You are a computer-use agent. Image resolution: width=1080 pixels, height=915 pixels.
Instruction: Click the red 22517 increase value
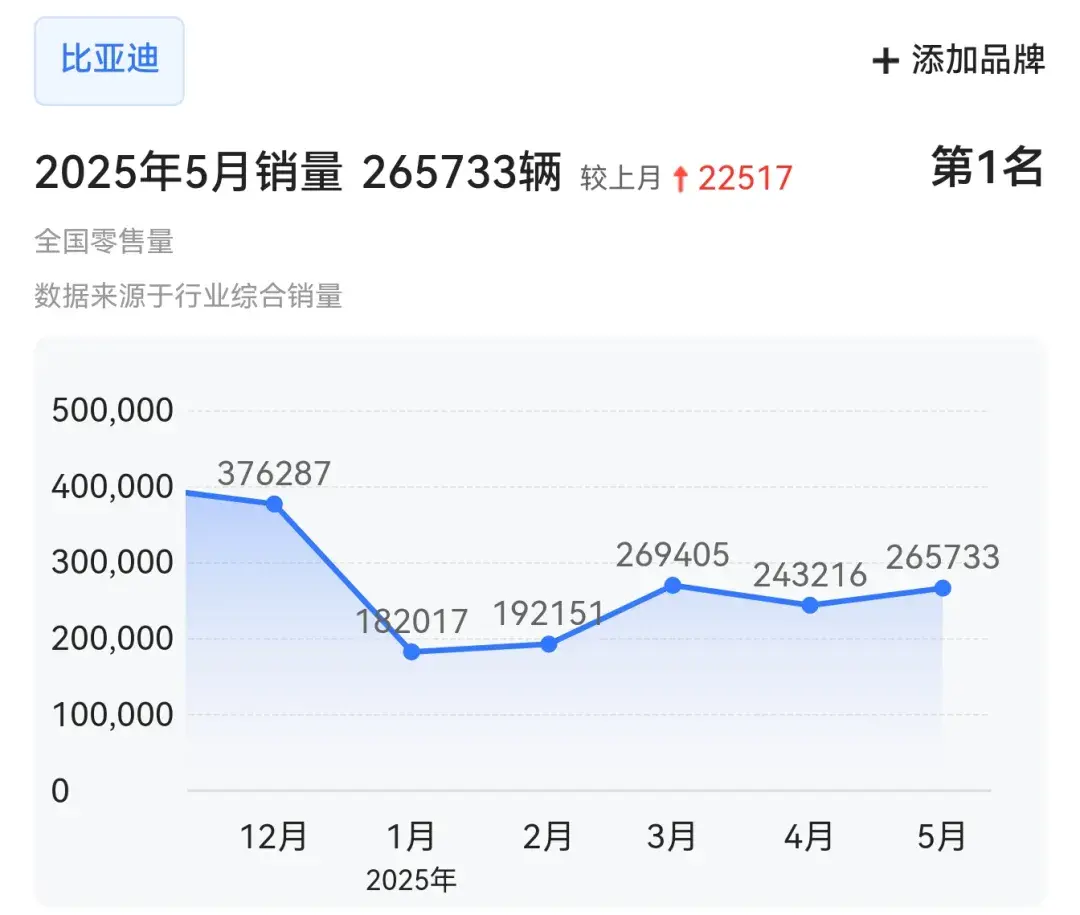[x=745, y=179]
